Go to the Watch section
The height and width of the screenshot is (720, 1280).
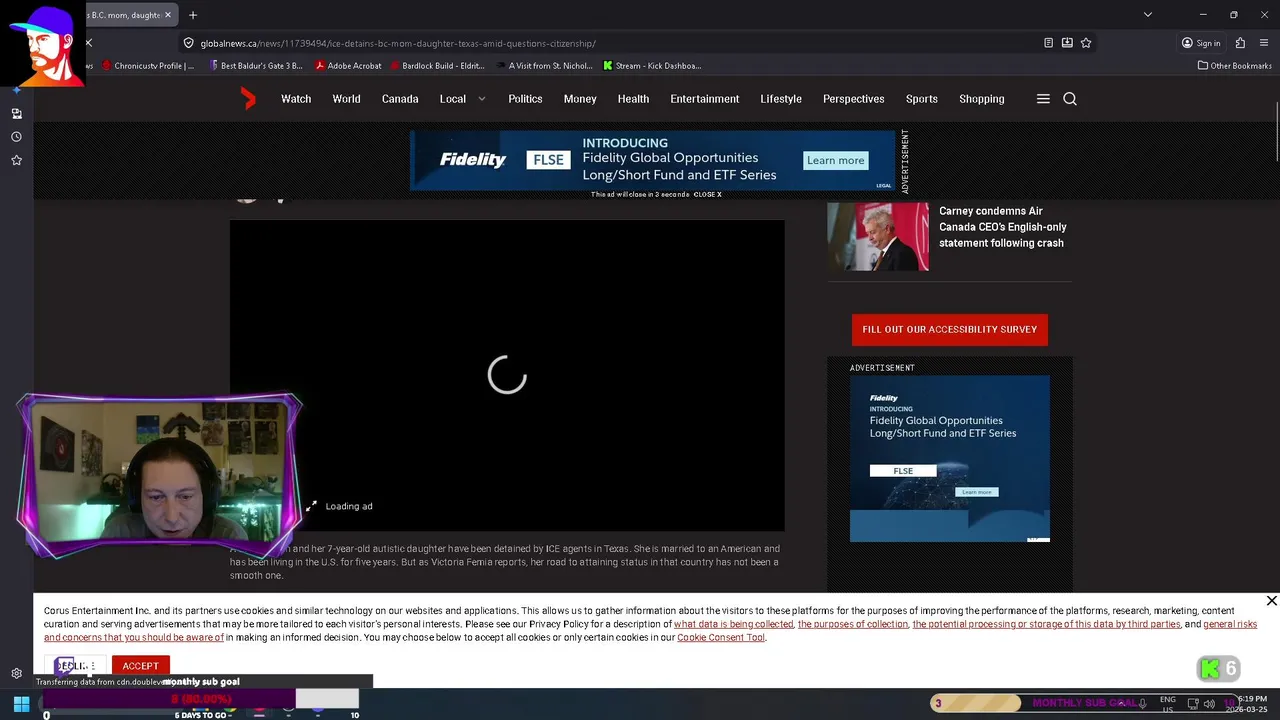(x=296, y=99)
